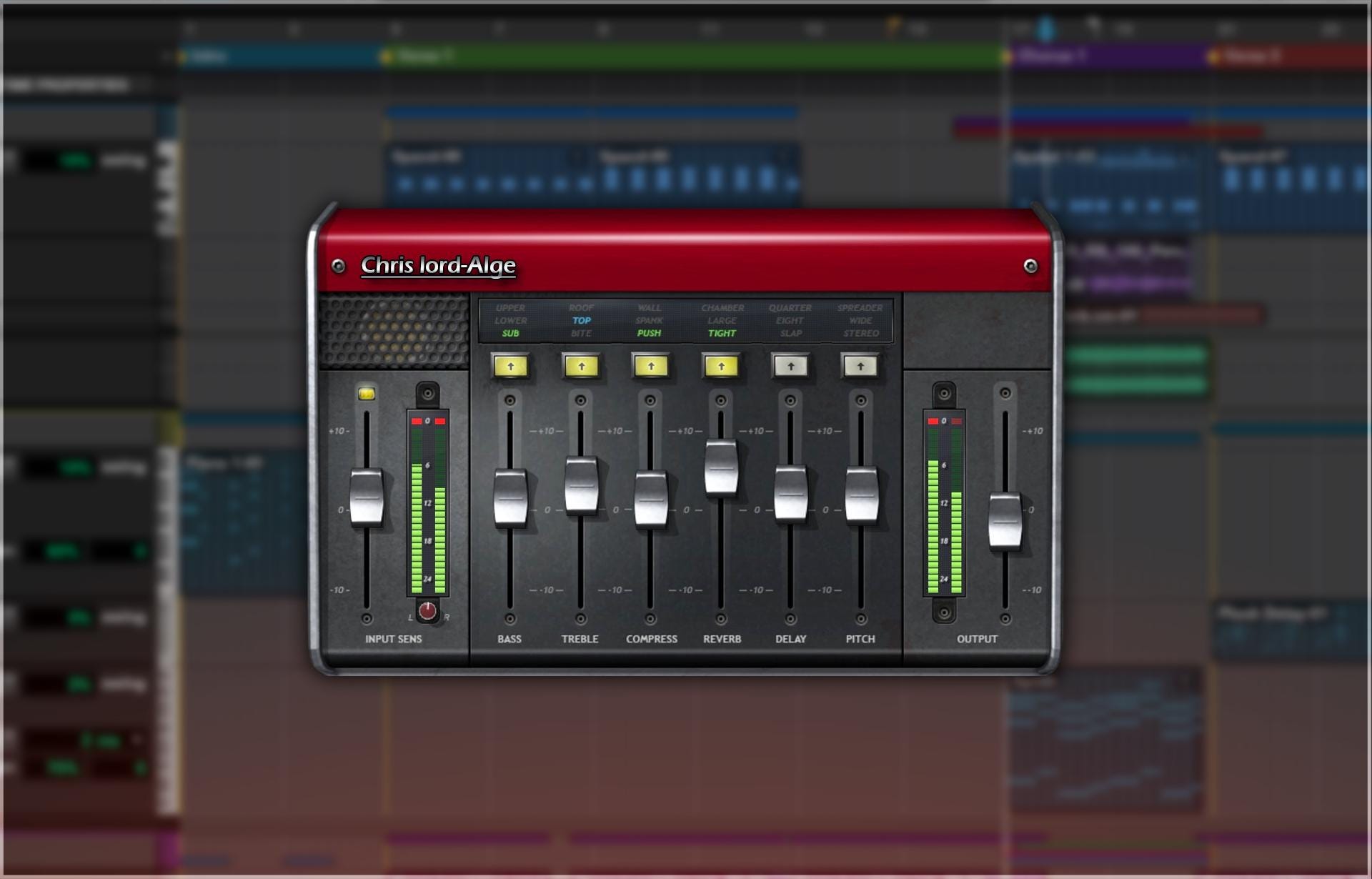Click the red L/R balance knob
Screen dimensions: 1372x879
point(427,611)
